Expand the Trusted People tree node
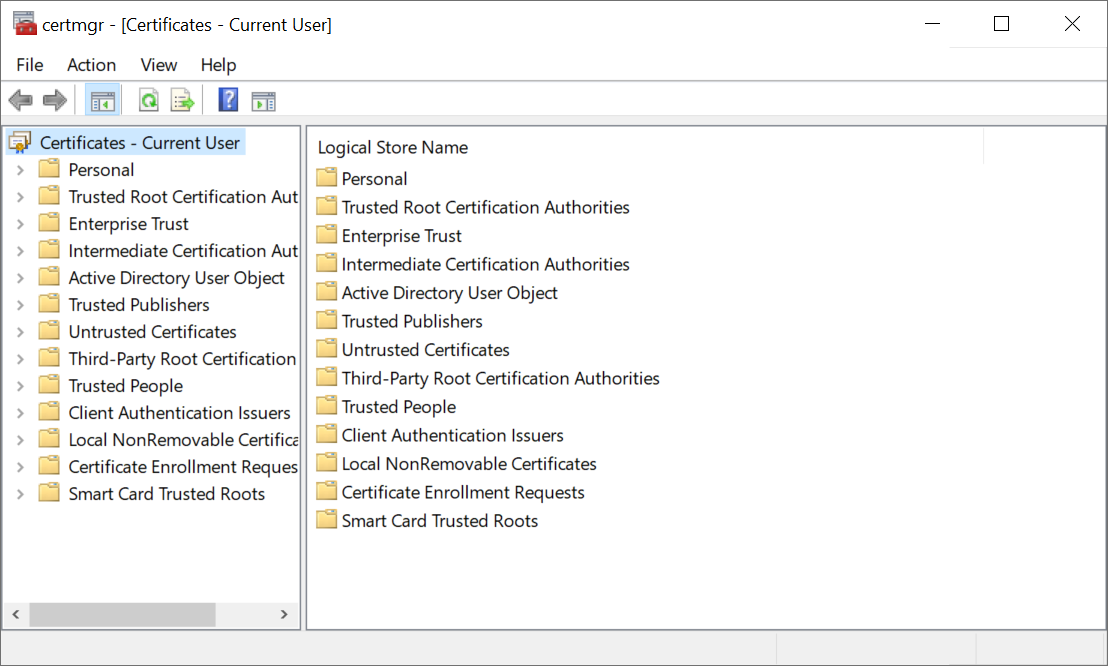Image resolution: width=1108 pixels, height=666 pixels. pyautogui.click(x=20, y=386)
